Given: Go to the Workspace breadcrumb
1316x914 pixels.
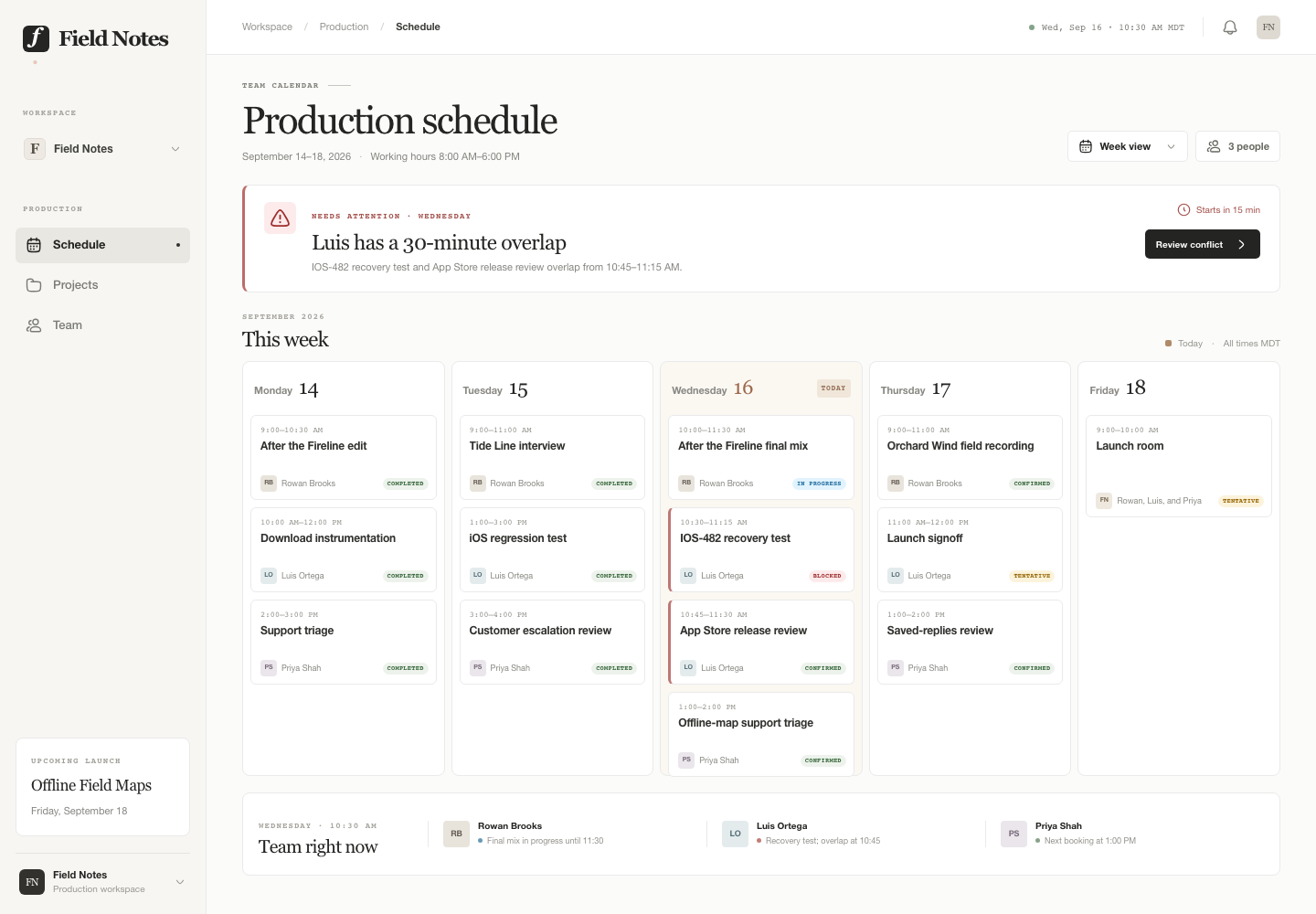Looking at the screenshot, I should coord(267,27).
